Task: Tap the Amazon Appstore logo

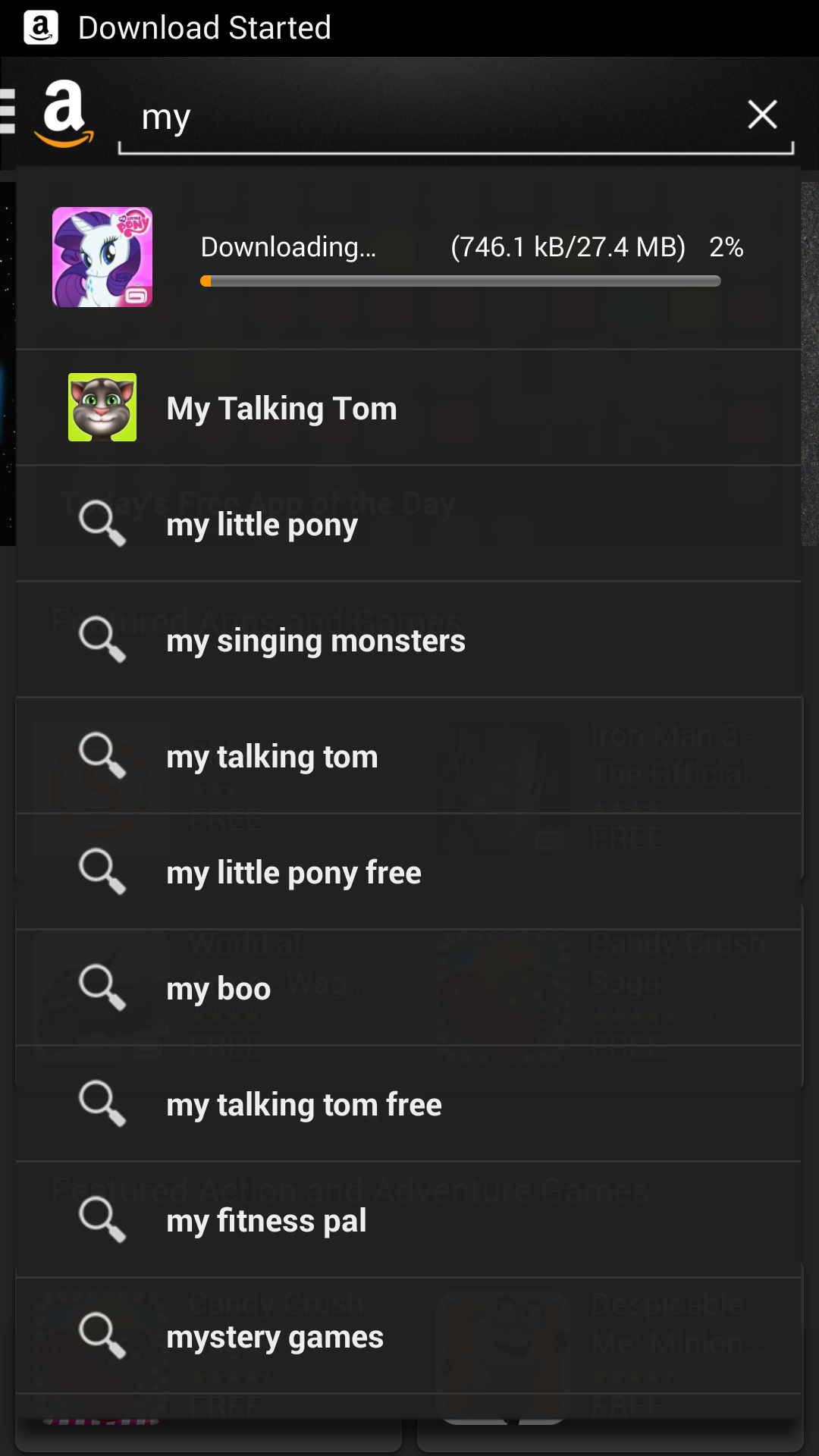Action: click(64, 114)
